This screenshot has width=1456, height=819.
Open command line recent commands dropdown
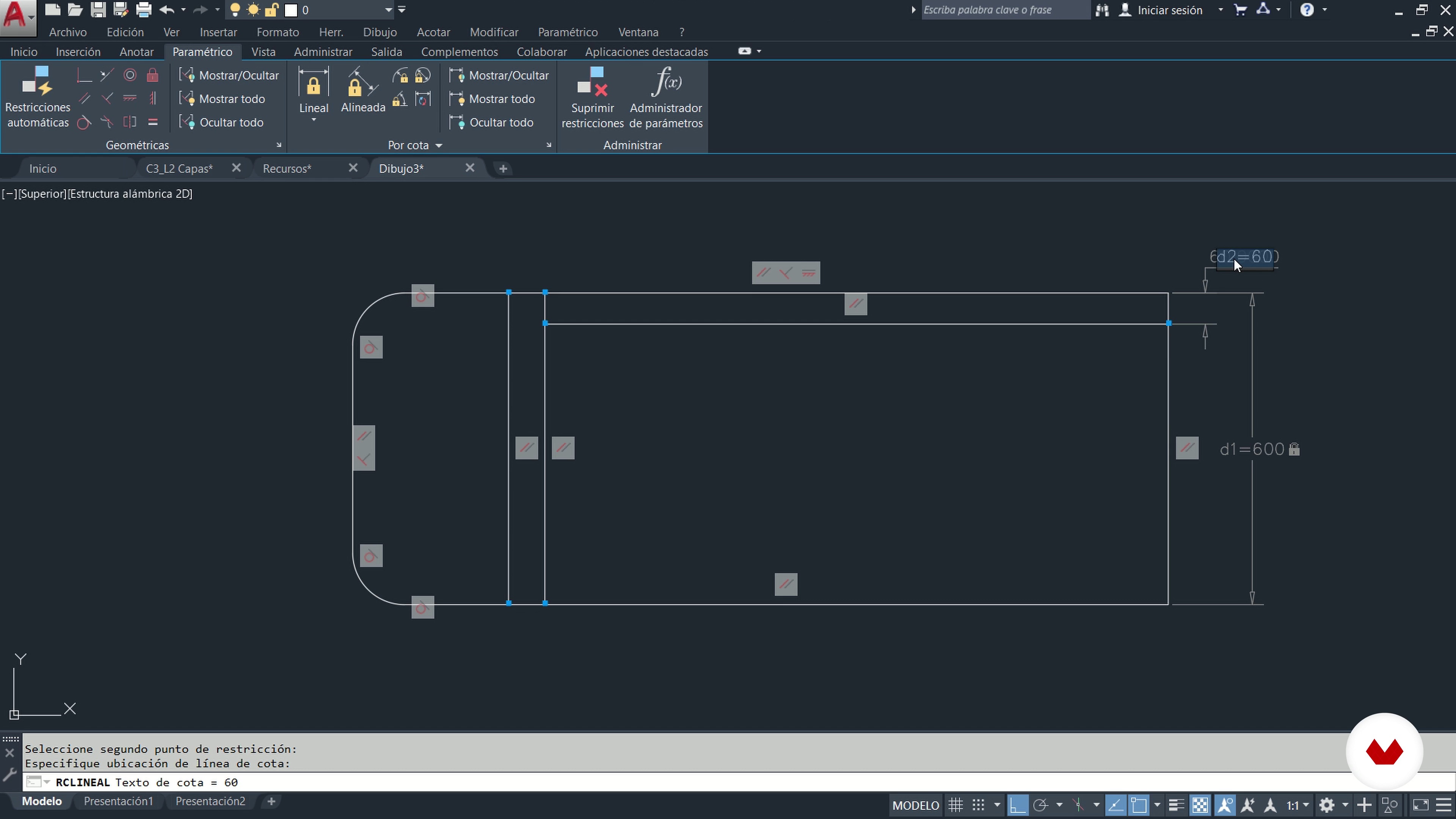(x=39, y=782)
